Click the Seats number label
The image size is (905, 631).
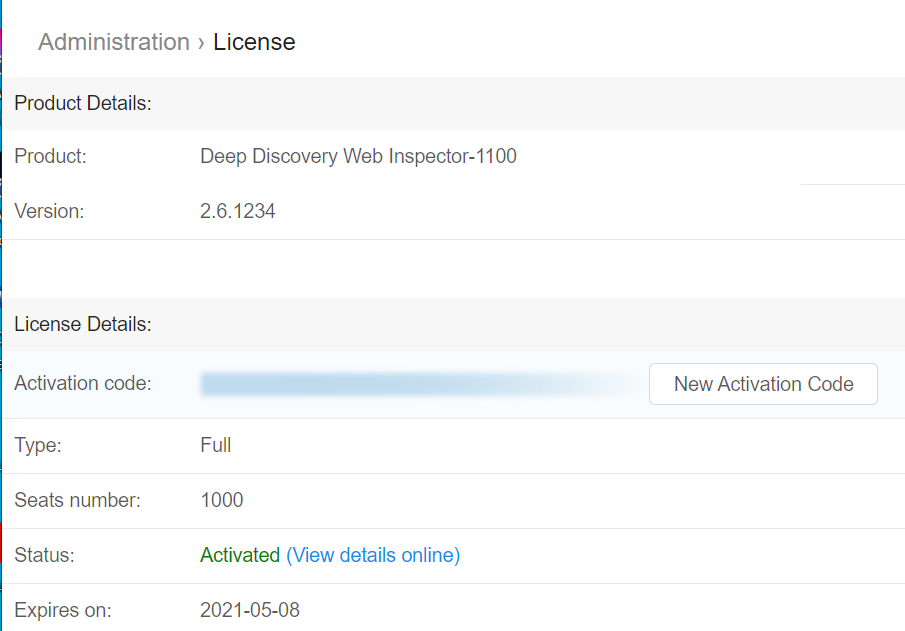pyautogui.click(x=77, y=500)
